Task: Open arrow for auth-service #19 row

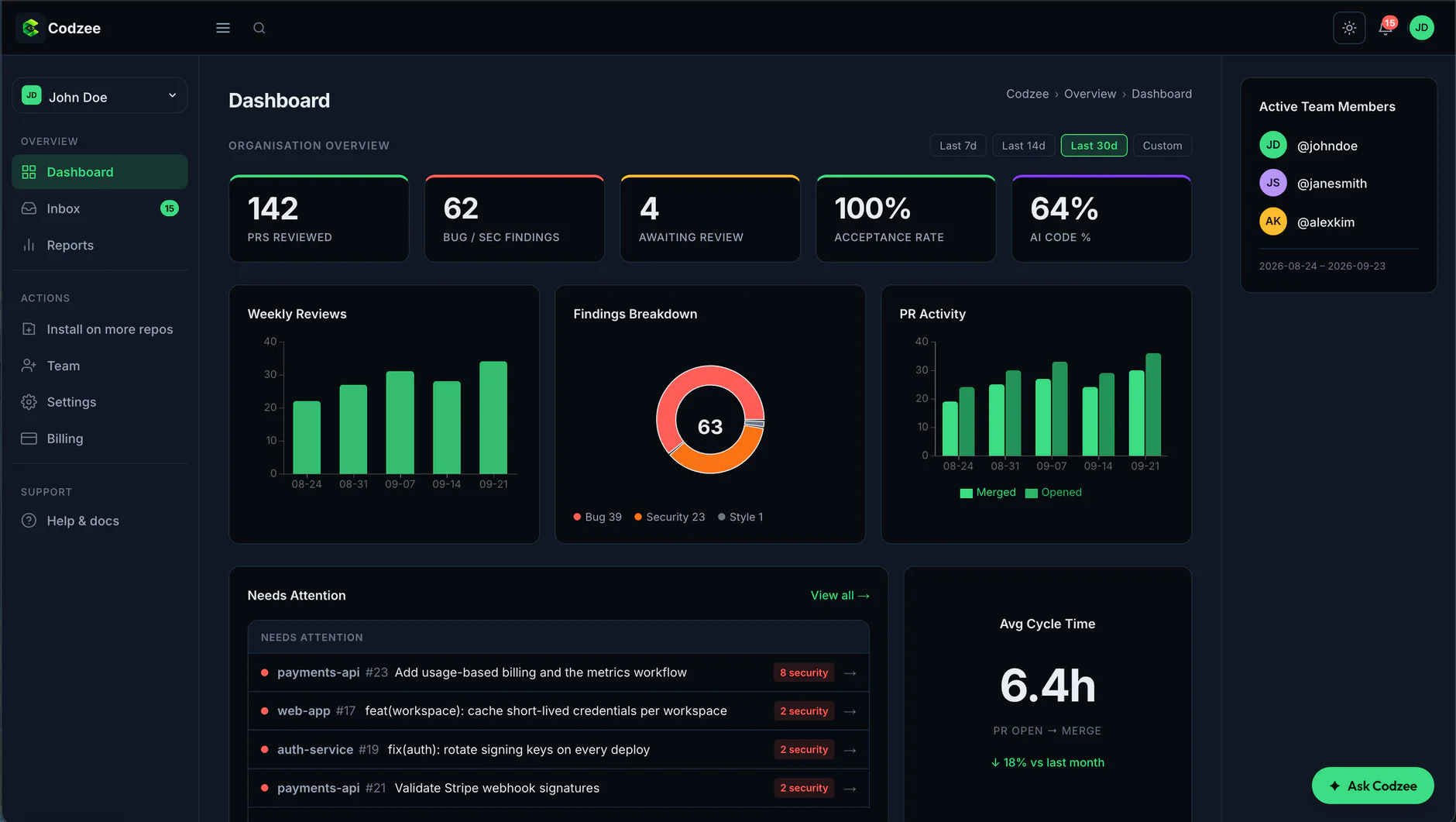Action: [x=850, y=750]
